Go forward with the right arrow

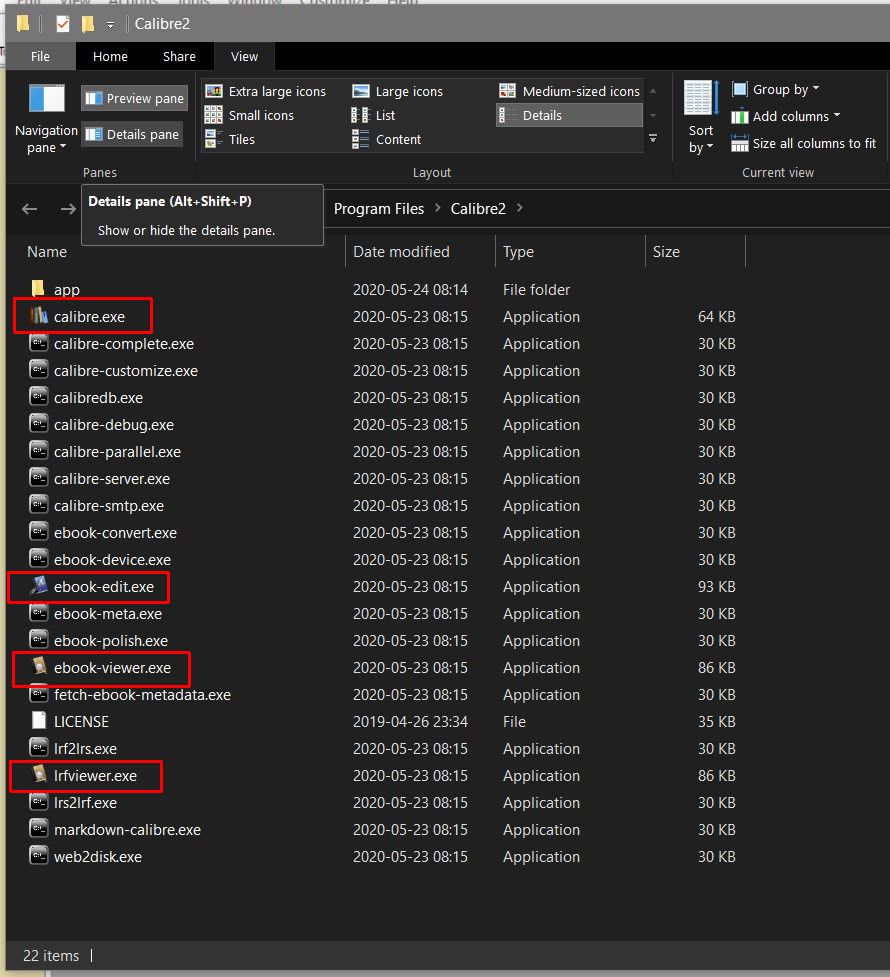click(x=68, y=209)
